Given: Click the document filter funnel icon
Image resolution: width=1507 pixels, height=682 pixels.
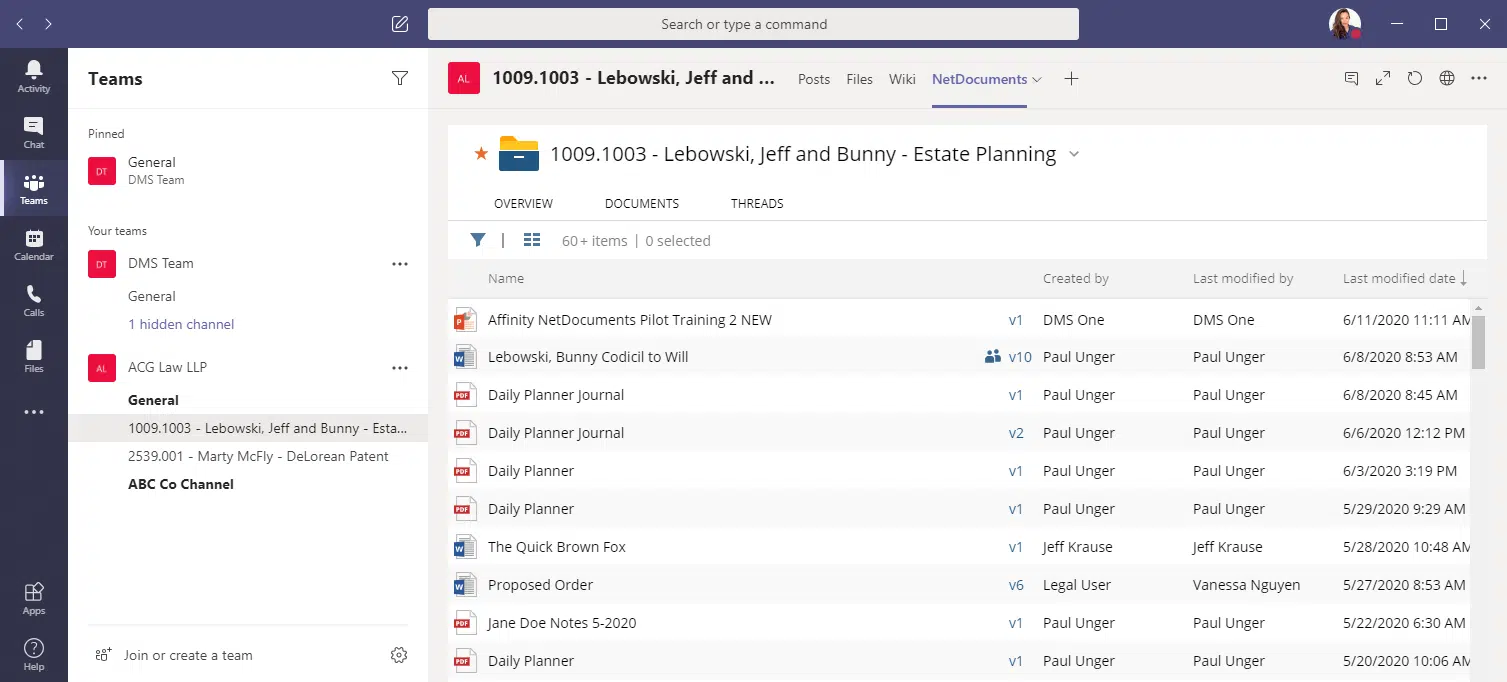Looking at the screenshot, I should [478, 240].
